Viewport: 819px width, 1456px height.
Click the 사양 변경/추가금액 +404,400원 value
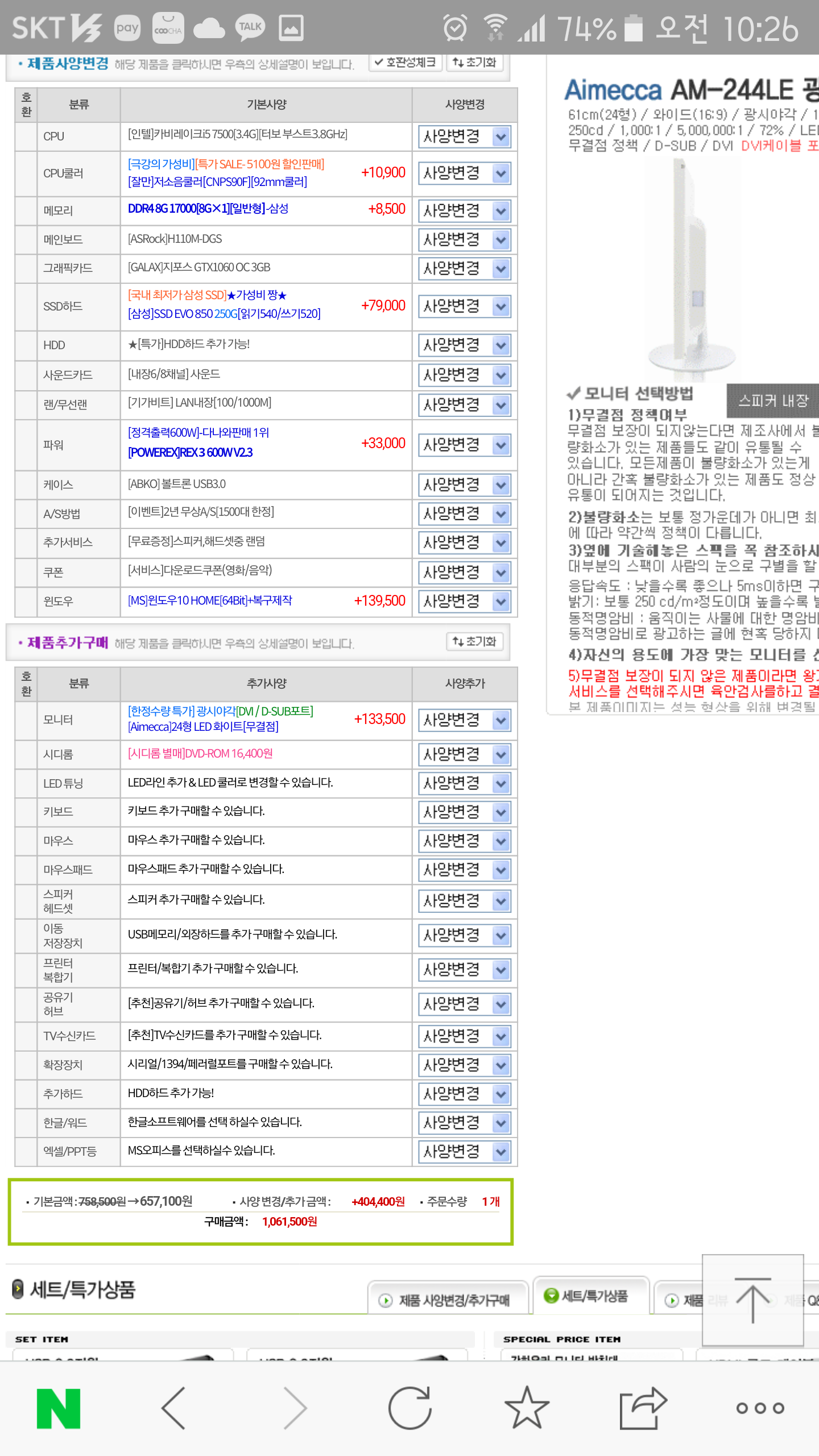(x=378, y=1202)
